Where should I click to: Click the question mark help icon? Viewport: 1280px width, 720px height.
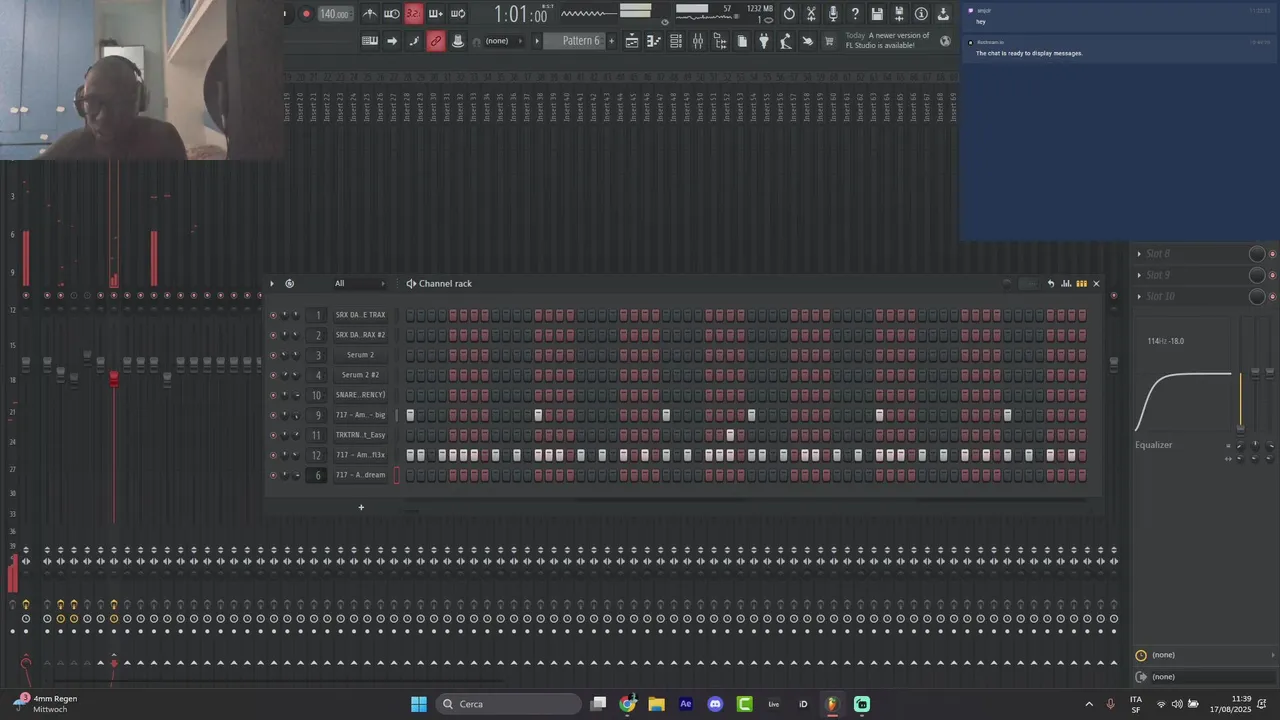tap(855, 14)
